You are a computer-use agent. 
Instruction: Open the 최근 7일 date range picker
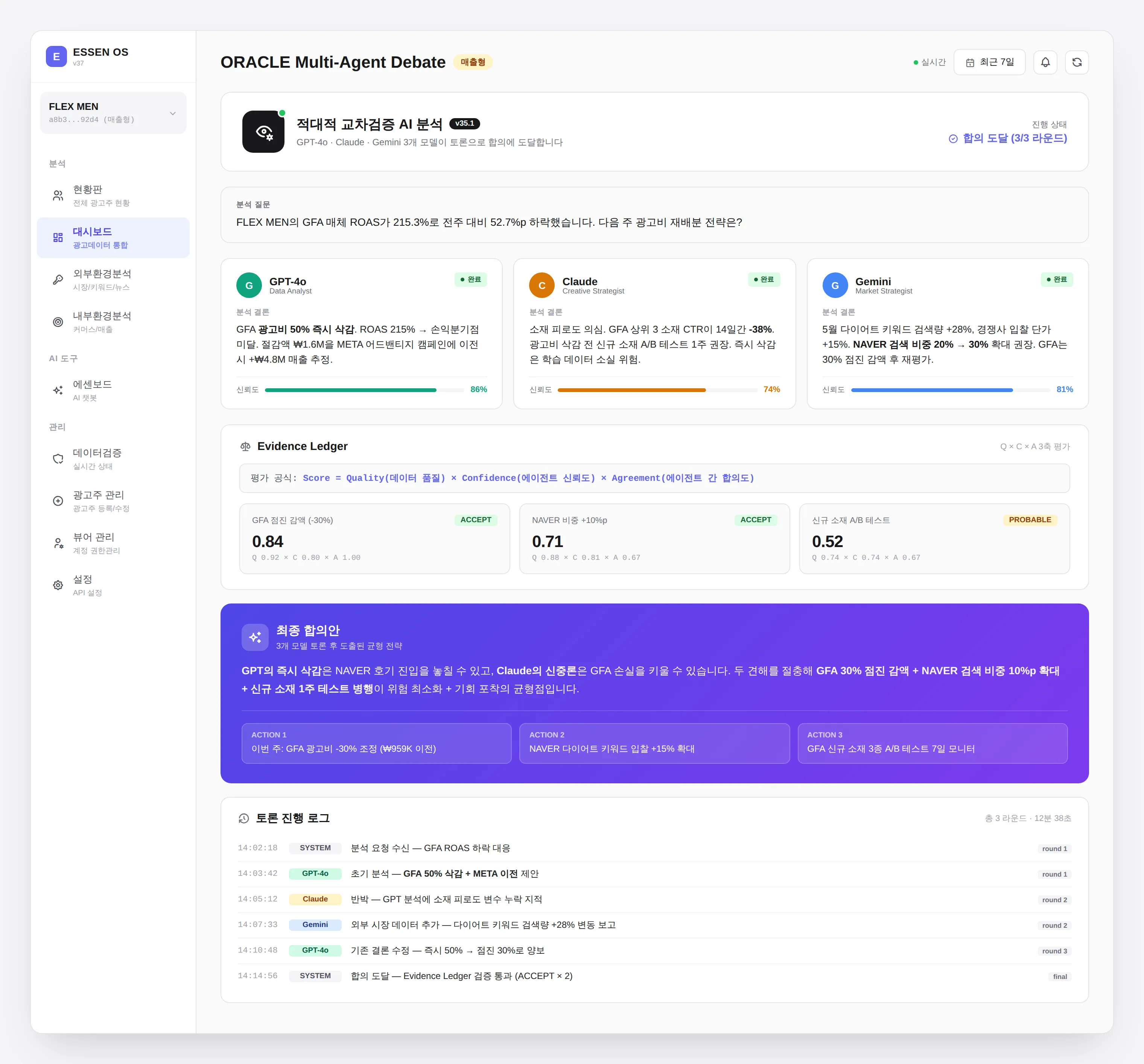pos(989,62)
